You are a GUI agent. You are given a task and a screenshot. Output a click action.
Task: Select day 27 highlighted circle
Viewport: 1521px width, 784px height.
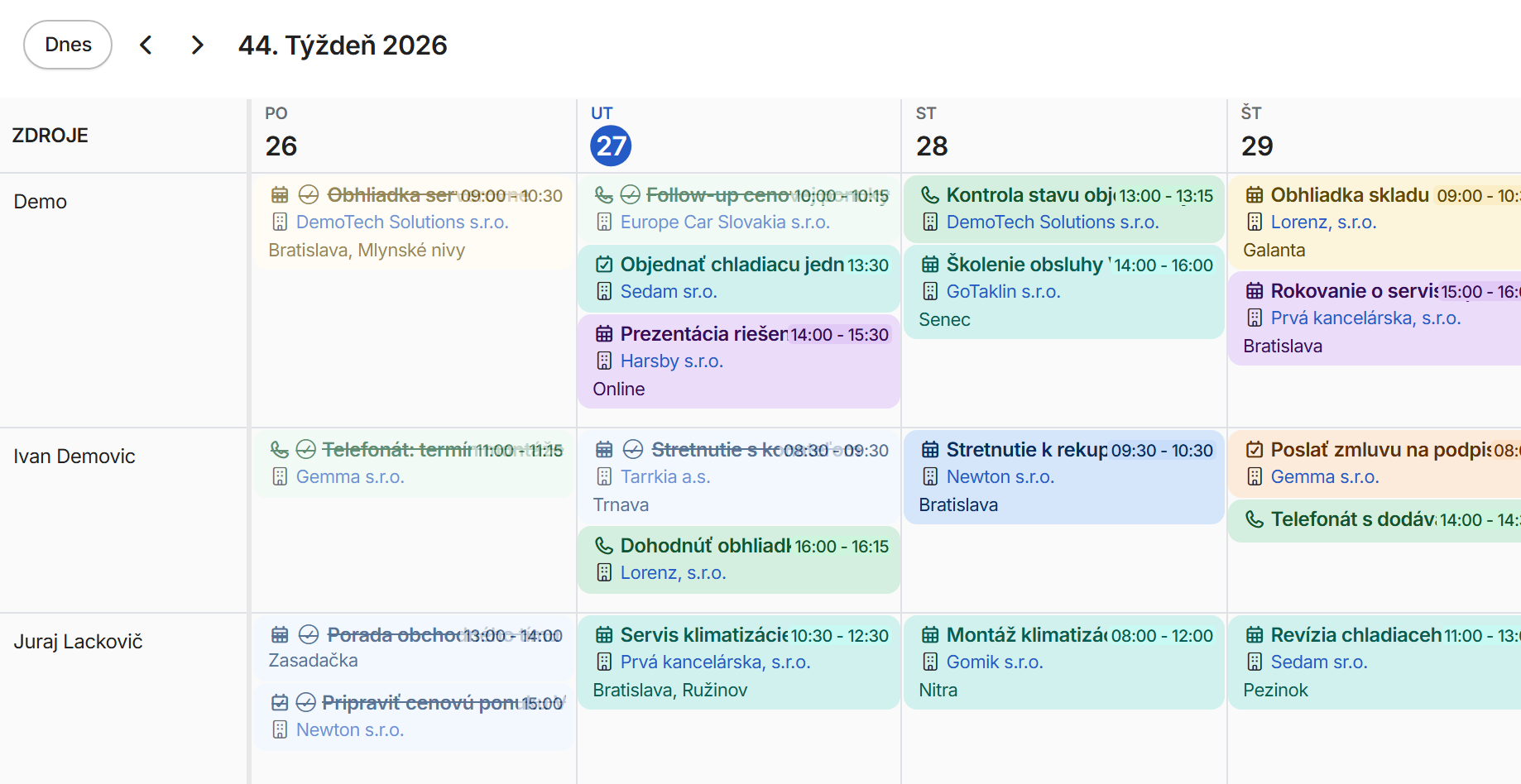(611, 146)
